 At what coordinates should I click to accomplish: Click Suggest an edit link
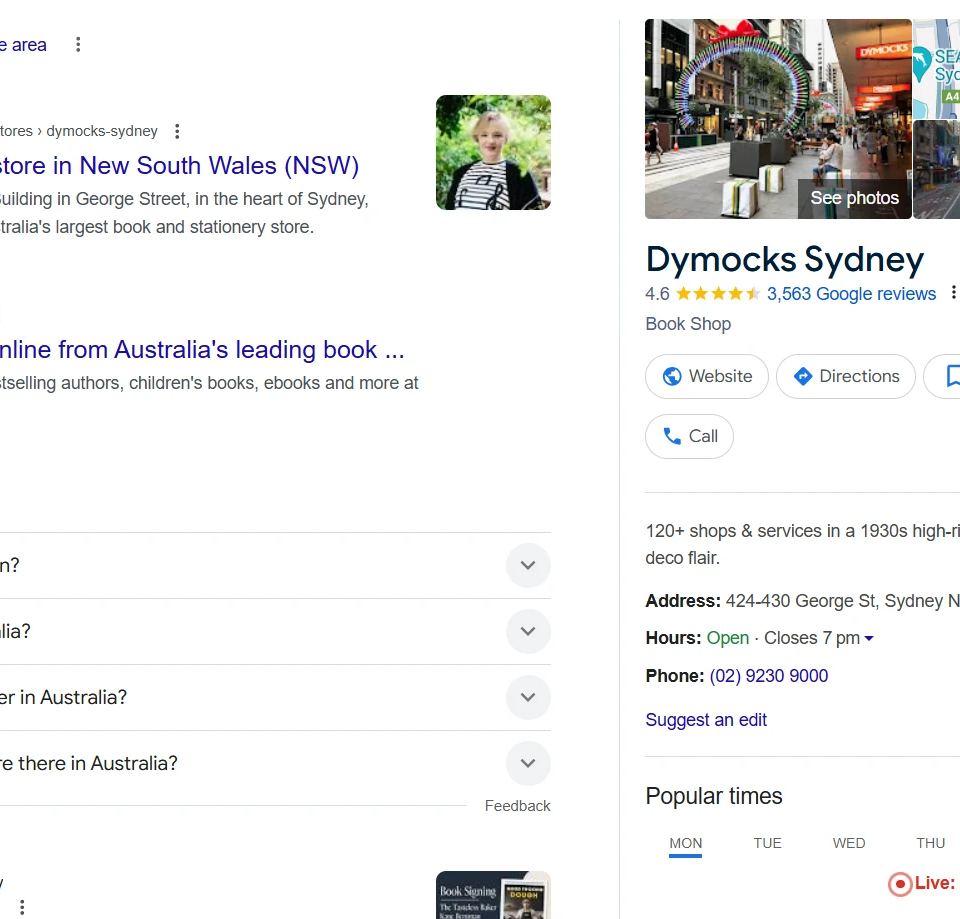706,719
